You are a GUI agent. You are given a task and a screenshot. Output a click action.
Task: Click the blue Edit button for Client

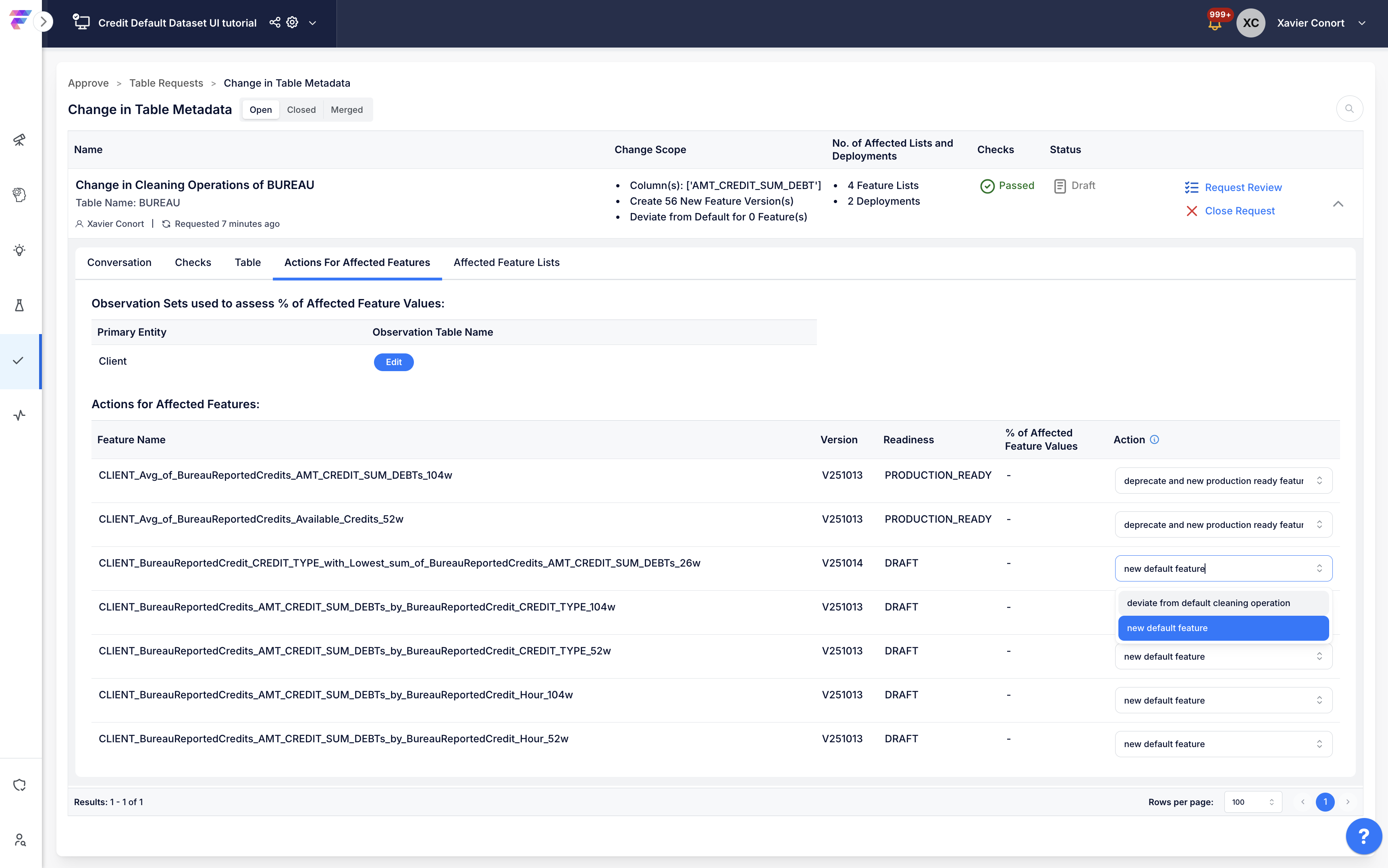coord(393,362)
